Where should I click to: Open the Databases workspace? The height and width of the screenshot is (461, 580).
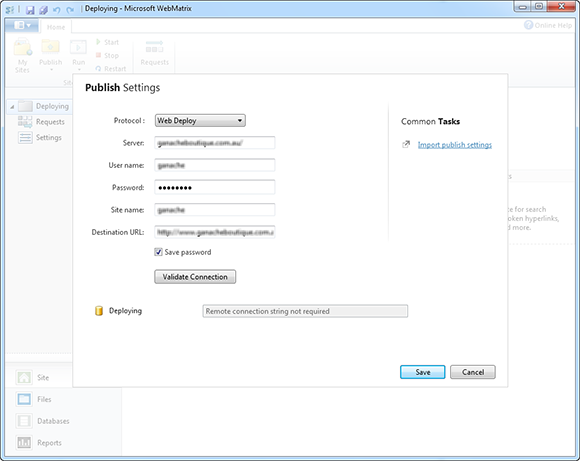point(43,421)
